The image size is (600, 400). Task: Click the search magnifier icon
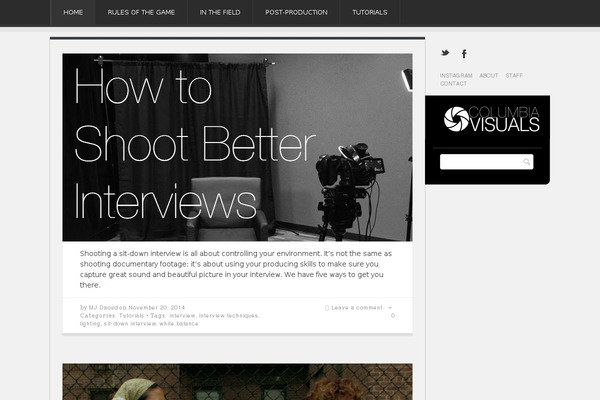click(527, 162)
